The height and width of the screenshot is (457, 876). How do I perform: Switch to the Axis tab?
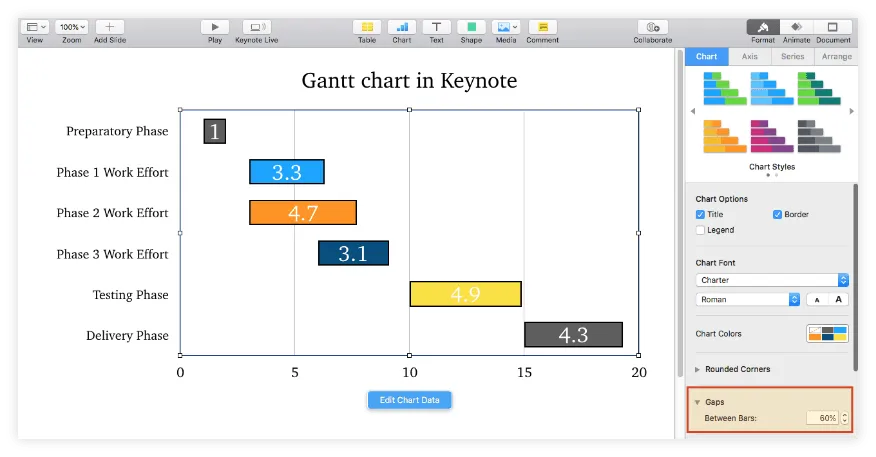(x=749, y=57)
